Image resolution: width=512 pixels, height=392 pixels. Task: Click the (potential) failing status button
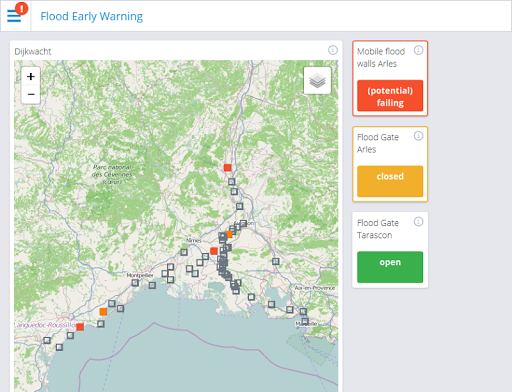pyautogui.click(x=390, y=96)
